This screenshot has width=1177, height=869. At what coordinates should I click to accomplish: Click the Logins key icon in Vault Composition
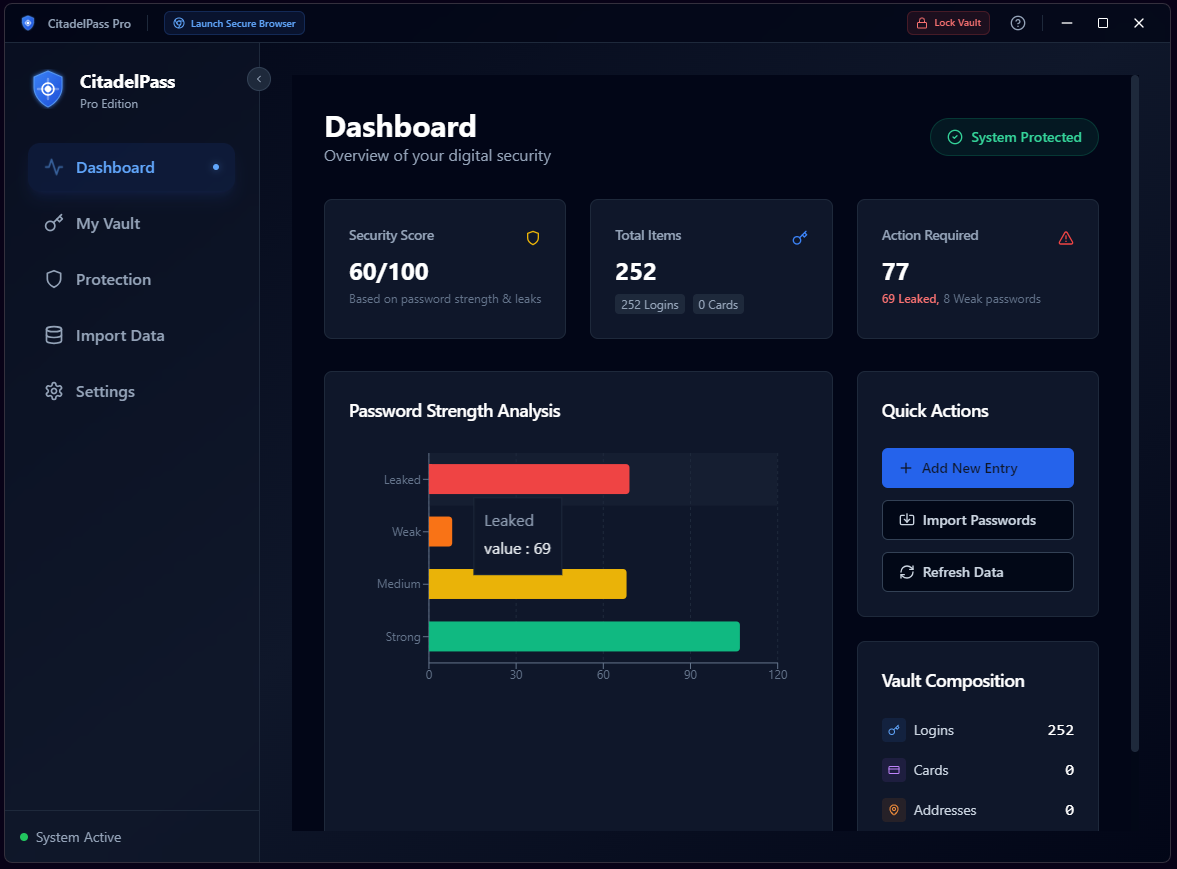click(x=893, y=730)
